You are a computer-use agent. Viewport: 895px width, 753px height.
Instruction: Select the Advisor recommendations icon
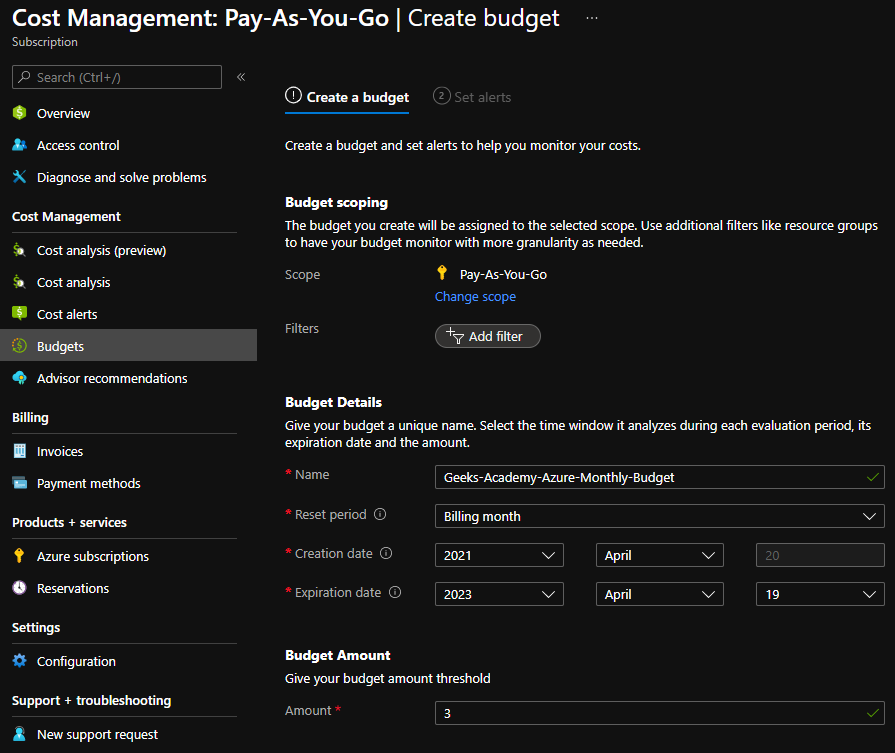pyautogui.click(x=20, y=378)
